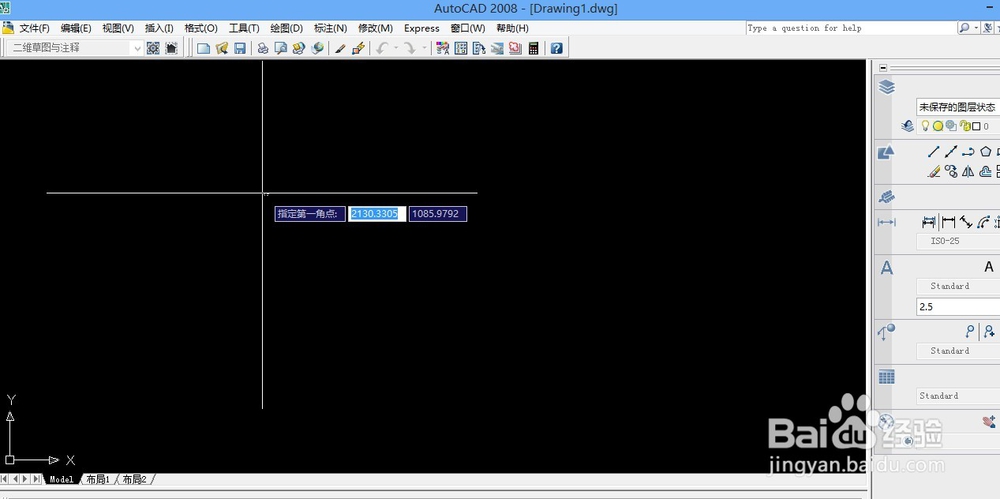Switch to the 布局1 layout tab

[98, 479]
